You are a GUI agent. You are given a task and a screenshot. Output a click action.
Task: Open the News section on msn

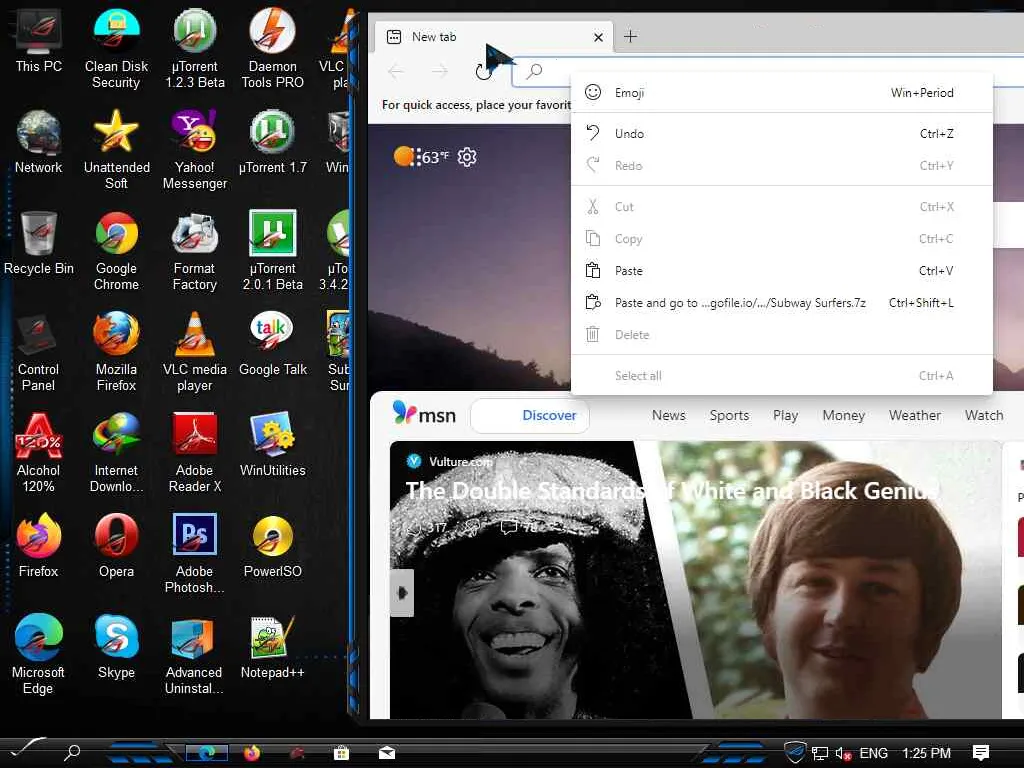click(x=669, y=415)
